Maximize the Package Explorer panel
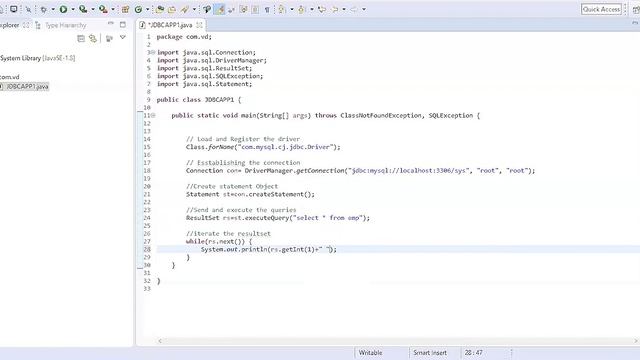The height and width of the screenshot is (360, 640). [123, 24]
